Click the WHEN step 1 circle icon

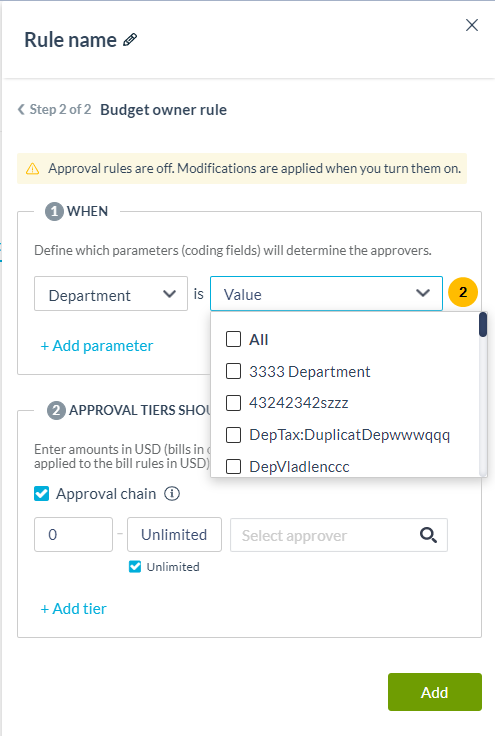(x=54, y=212)
